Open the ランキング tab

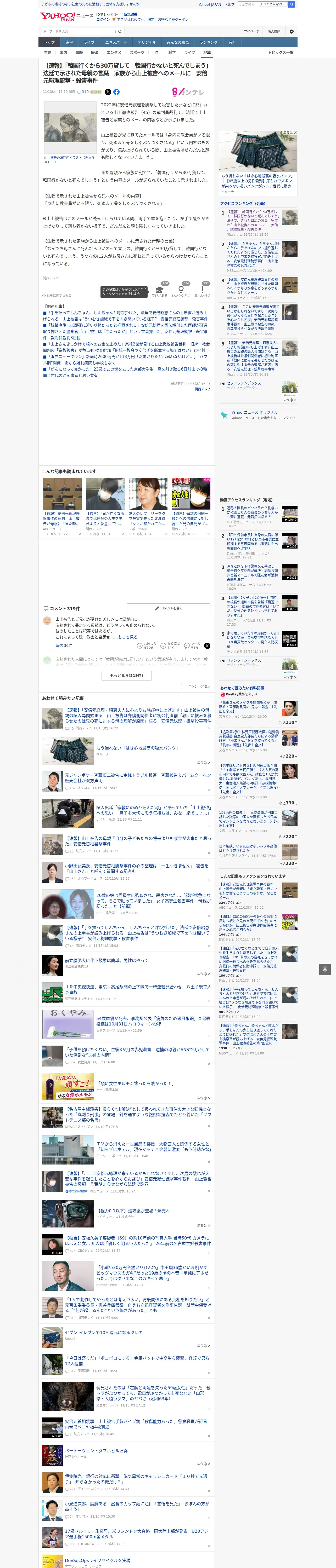pos(209,43)
